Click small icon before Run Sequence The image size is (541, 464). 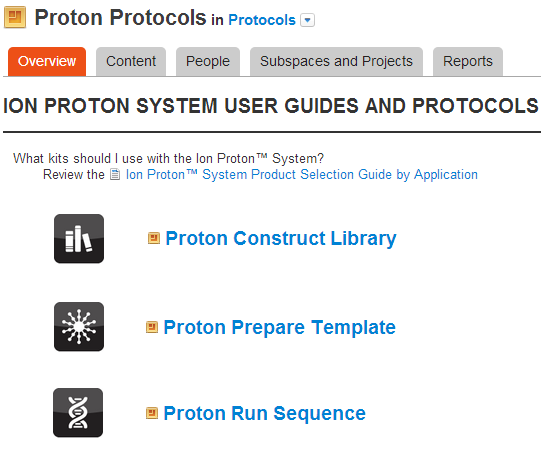tap(152, 413)
